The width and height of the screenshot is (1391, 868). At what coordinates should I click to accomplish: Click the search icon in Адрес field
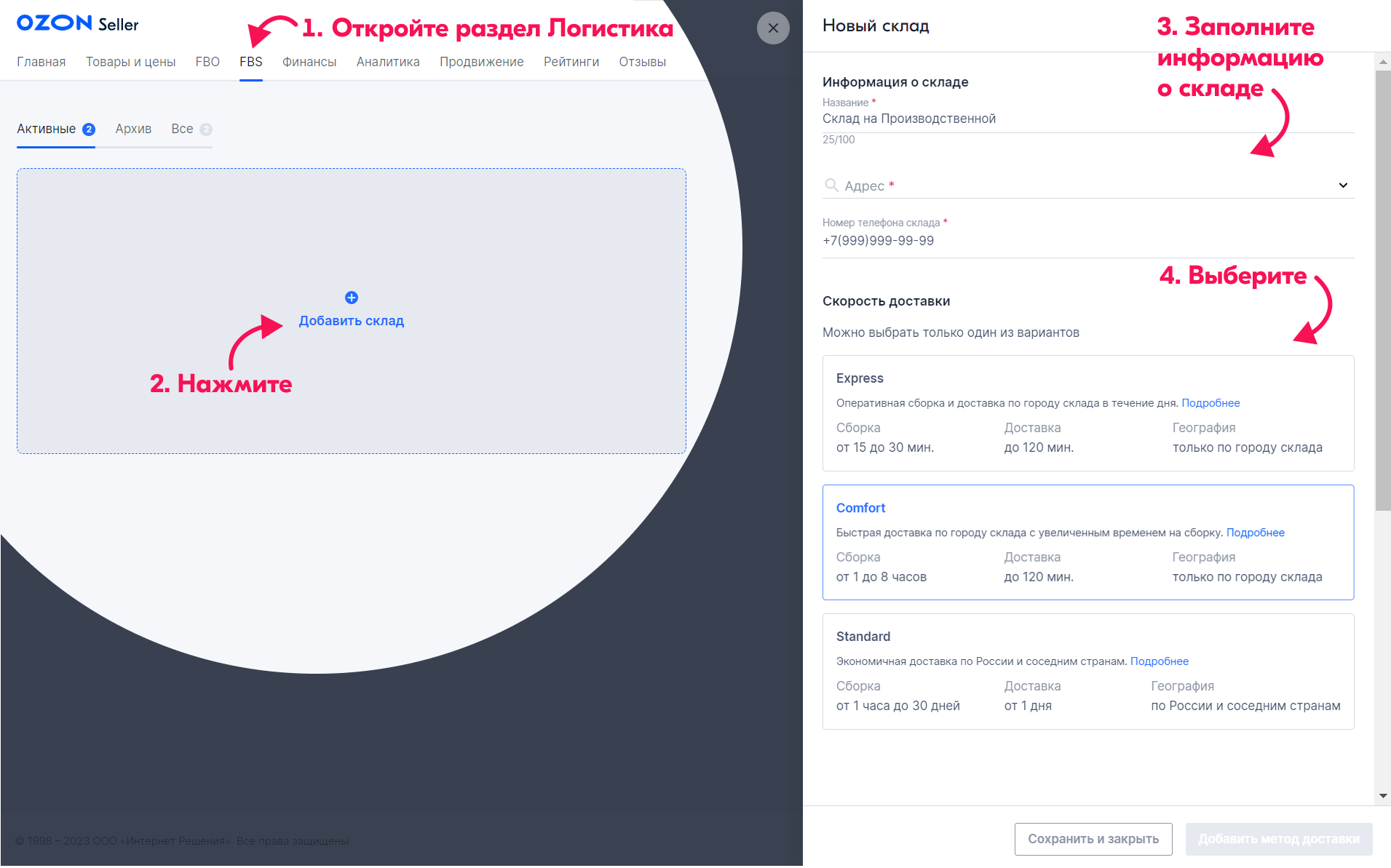(831, 185)
